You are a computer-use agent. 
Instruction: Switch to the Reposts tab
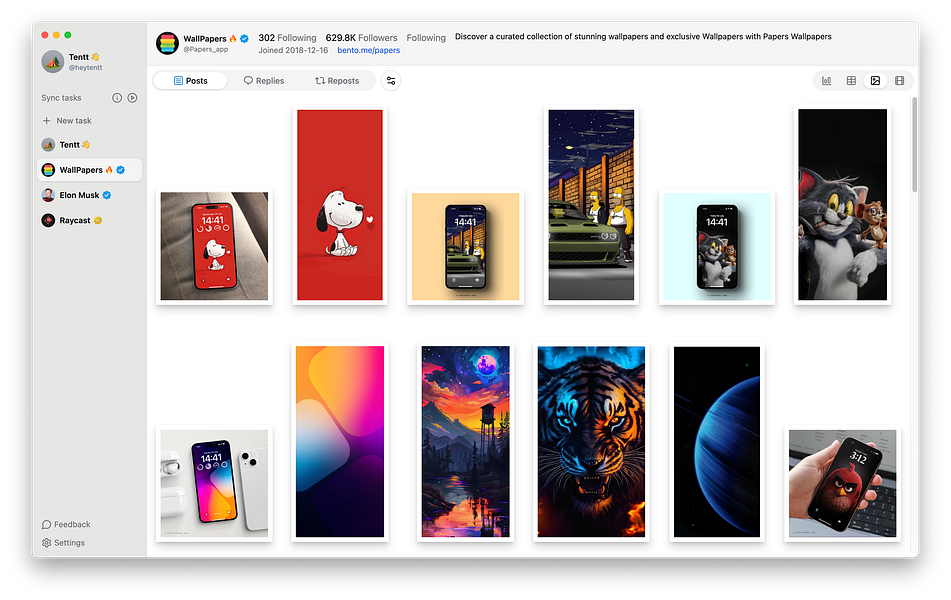(x=337, y=81)
